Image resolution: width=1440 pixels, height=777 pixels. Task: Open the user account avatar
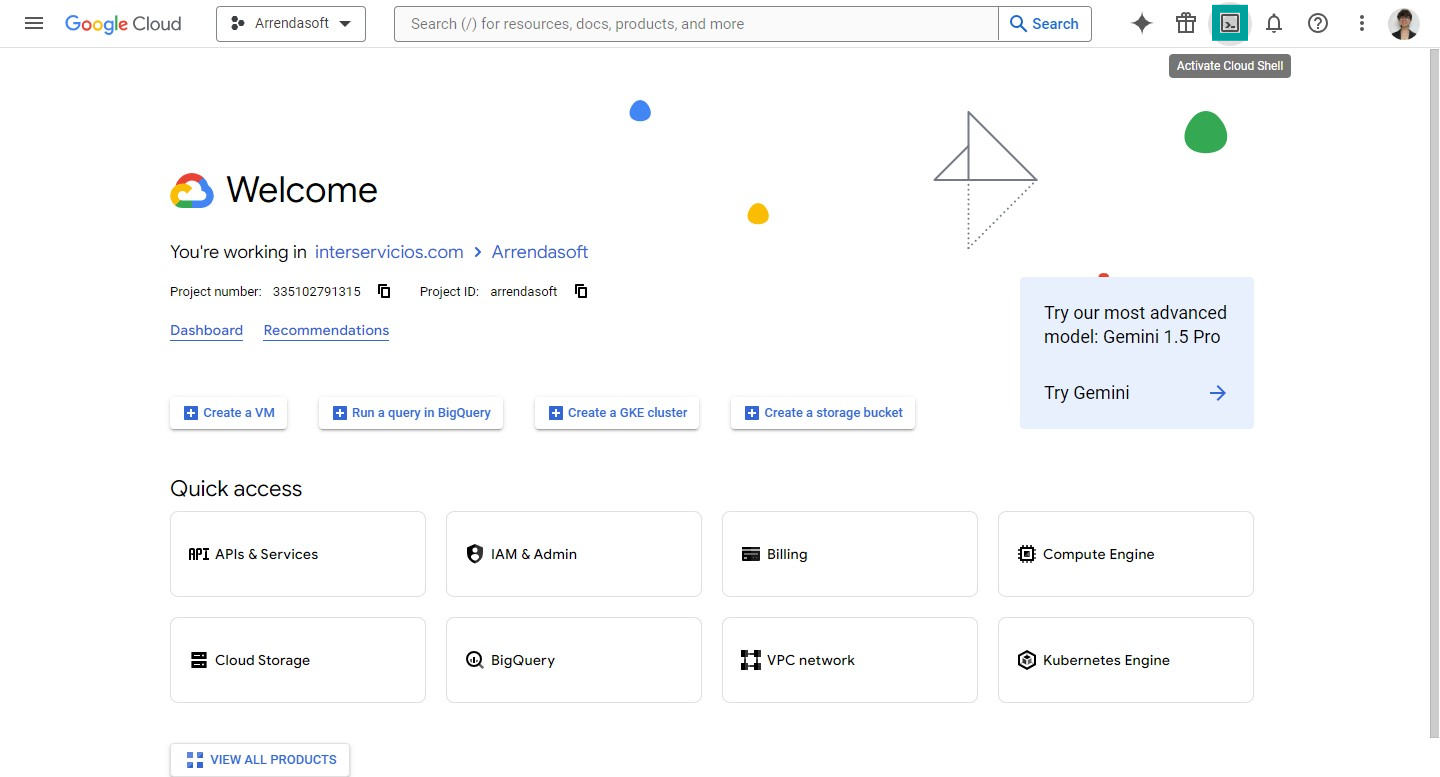tap(1404, 23)
